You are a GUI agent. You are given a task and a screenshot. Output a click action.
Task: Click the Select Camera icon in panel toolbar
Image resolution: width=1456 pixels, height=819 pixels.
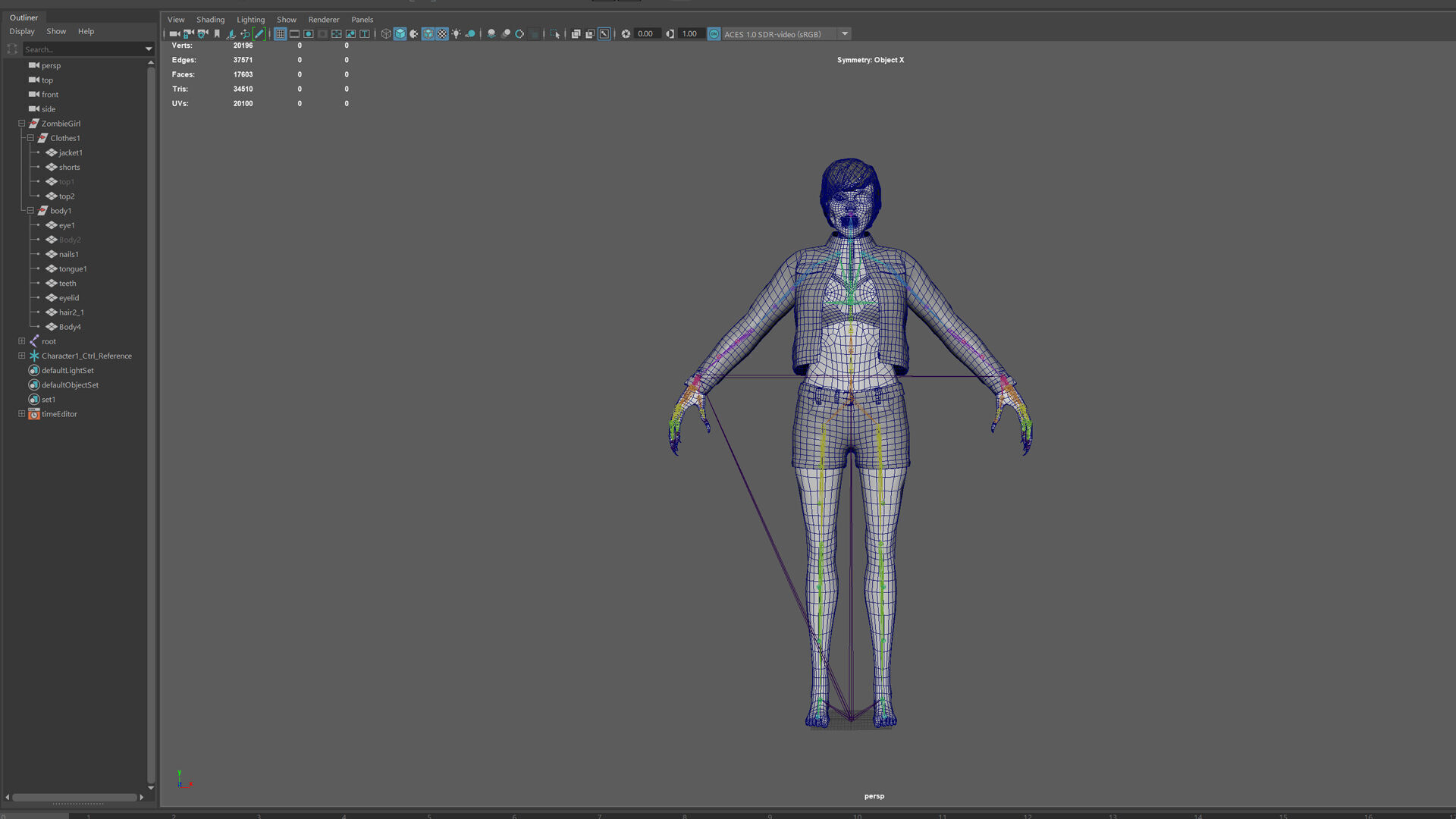pyautogui.click(x=174, y=34)
